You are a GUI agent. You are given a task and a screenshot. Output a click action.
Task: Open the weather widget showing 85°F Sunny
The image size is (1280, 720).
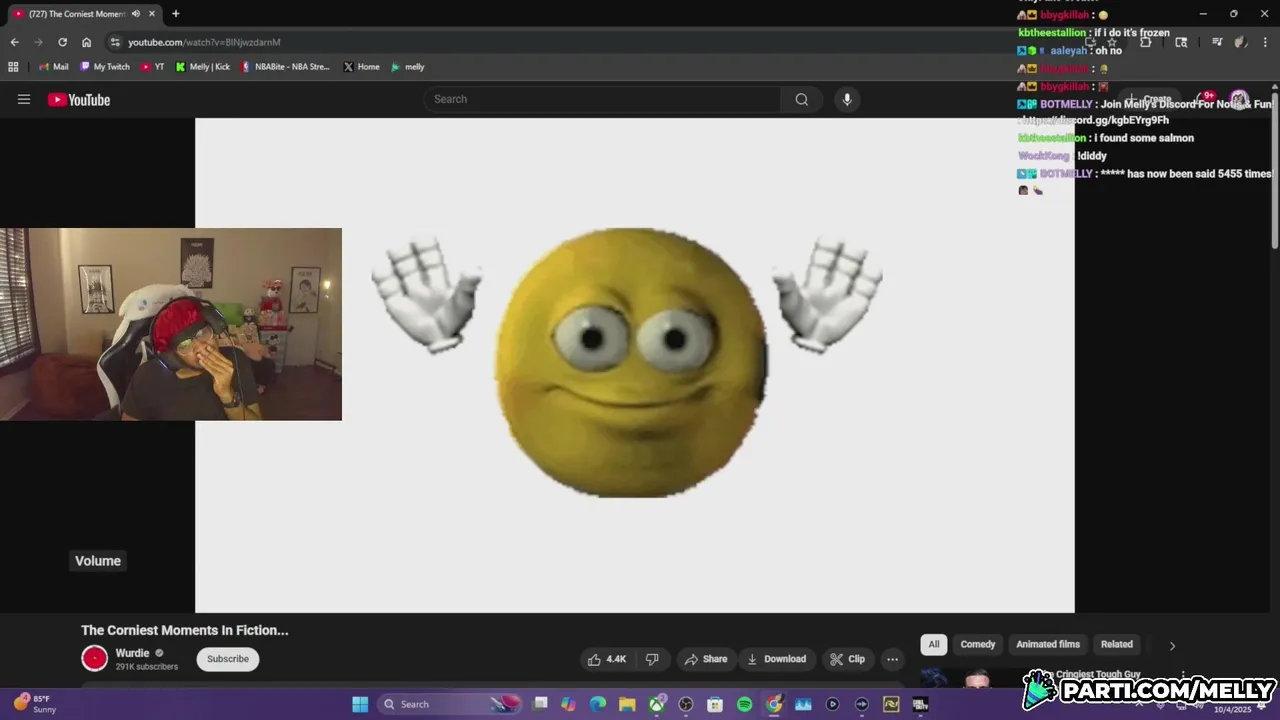35,704
